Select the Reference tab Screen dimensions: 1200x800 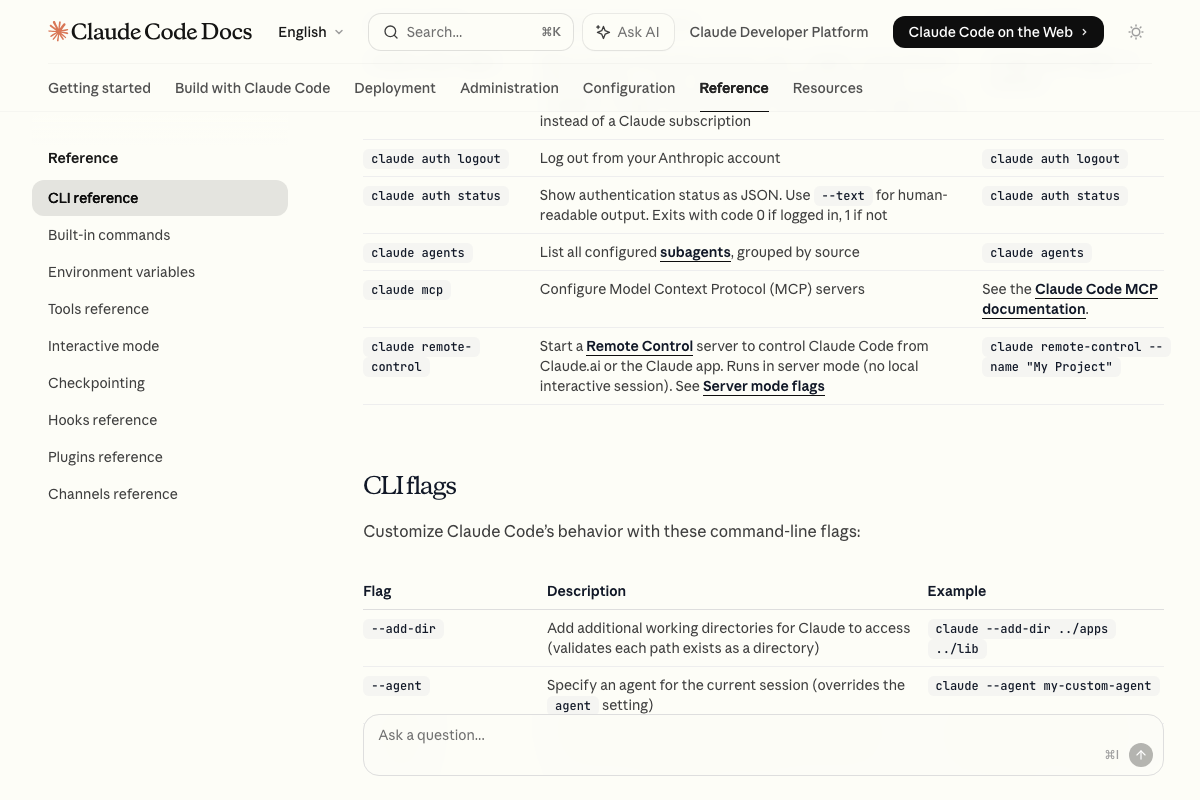[733, 88]
